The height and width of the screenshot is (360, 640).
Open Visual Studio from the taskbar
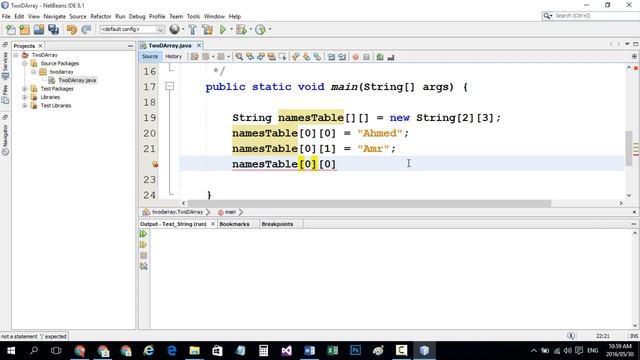(x=287, y=351)
